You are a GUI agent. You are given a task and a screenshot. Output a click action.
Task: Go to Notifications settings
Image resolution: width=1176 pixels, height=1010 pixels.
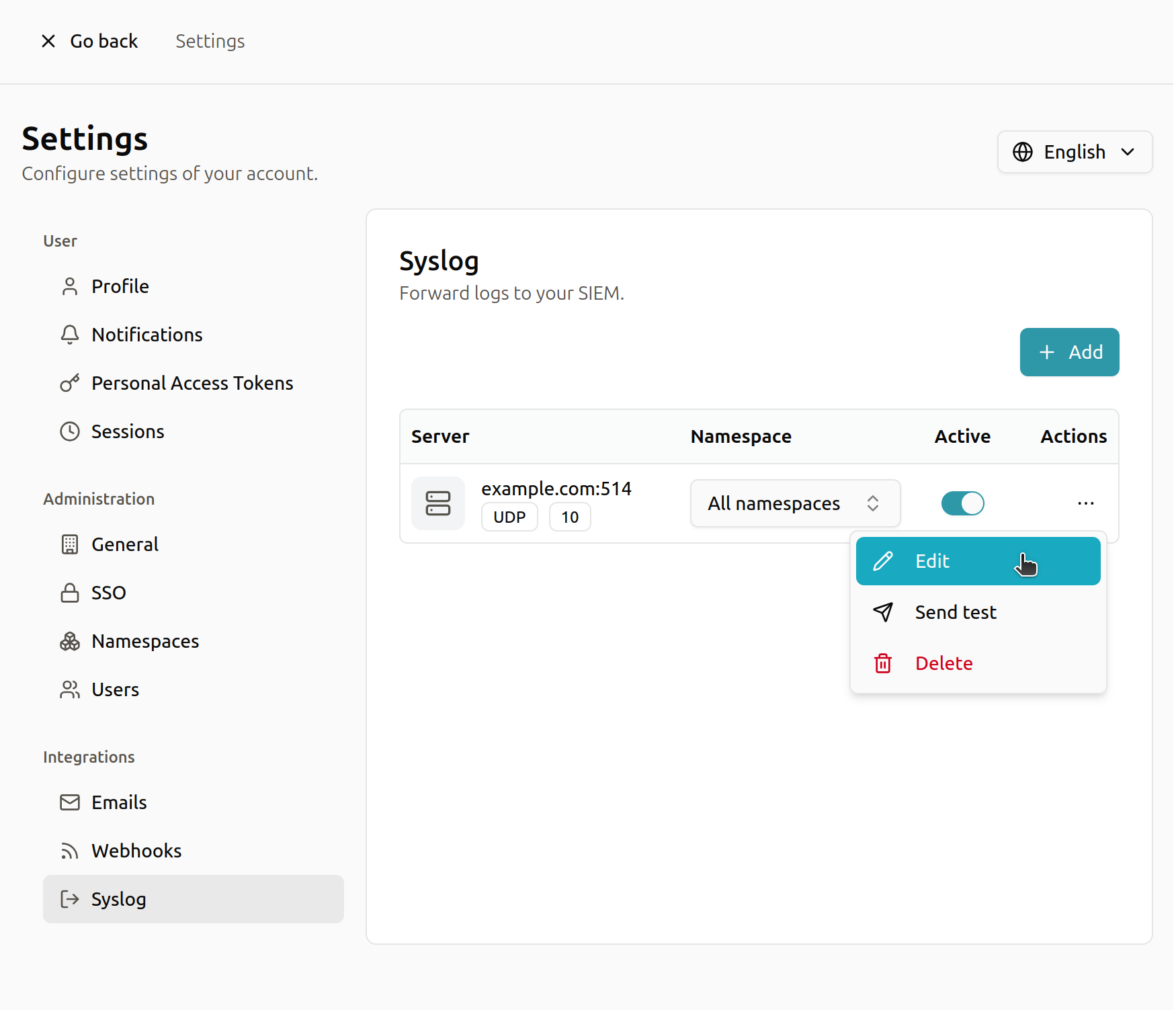coord(194,335)
